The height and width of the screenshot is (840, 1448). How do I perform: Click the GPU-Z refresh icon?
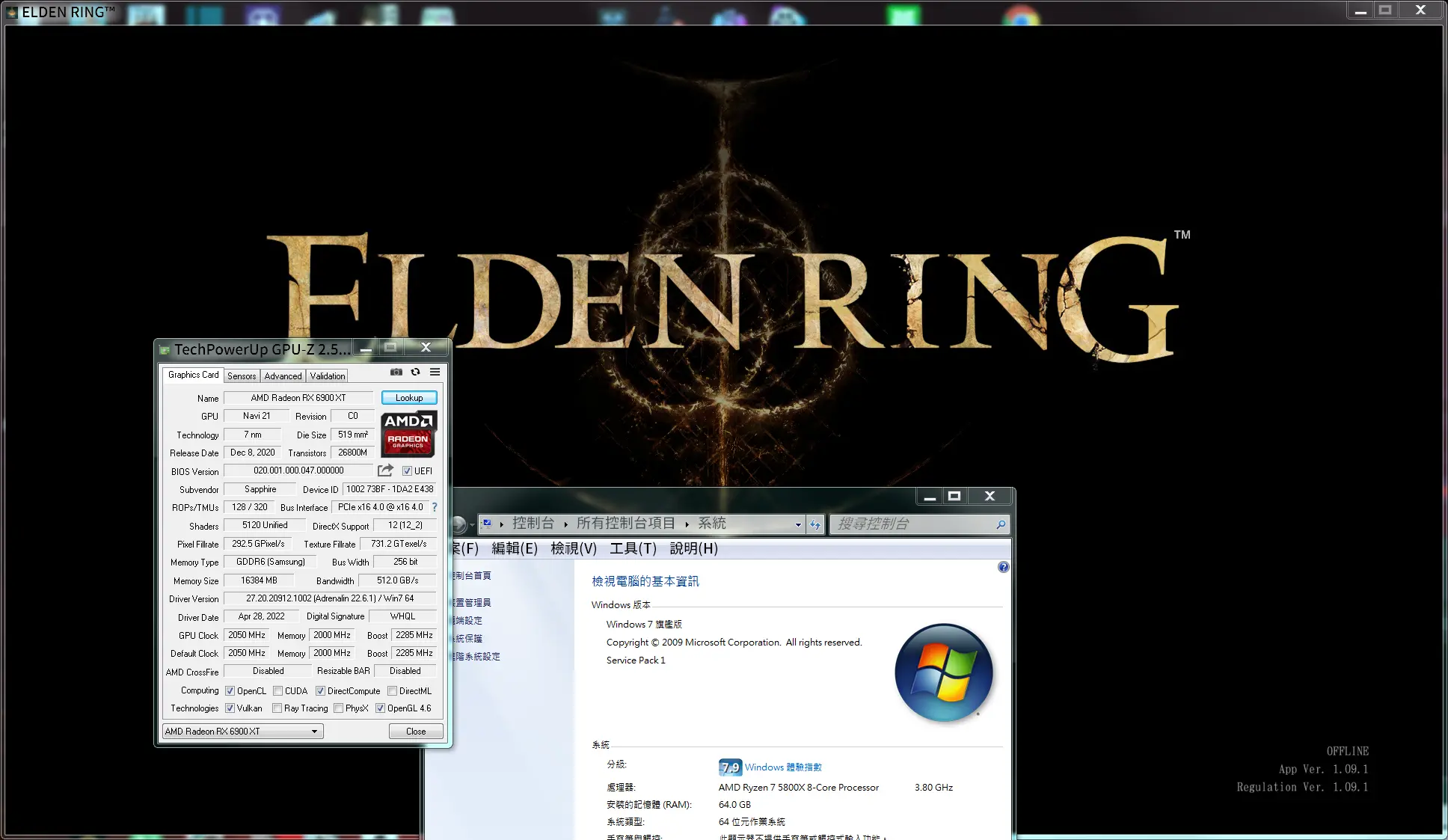415,372
